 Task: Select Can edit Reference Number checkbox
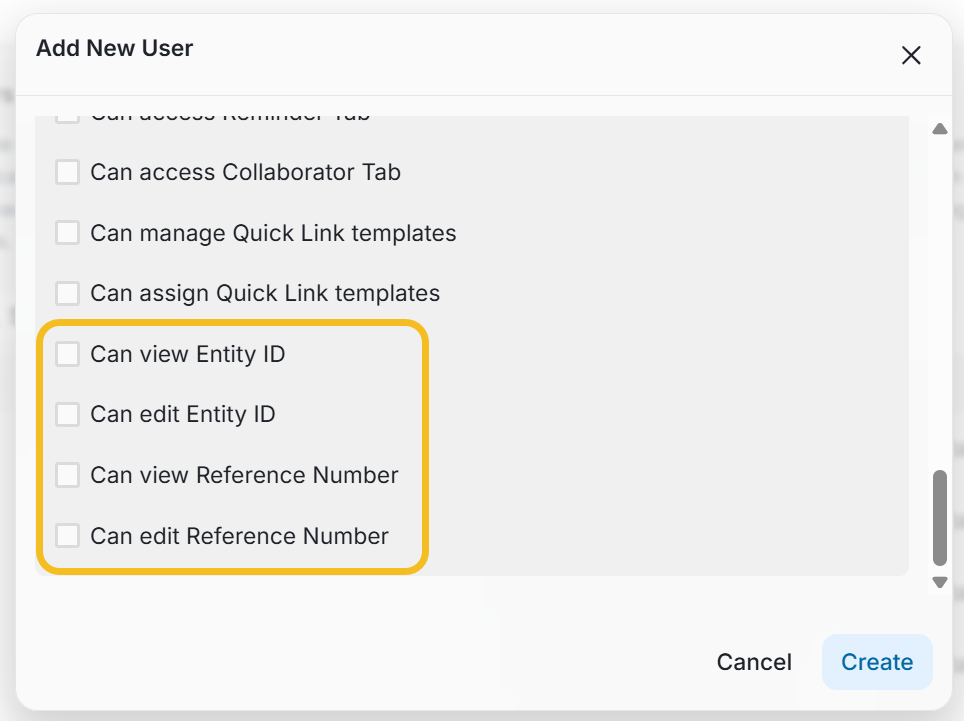[x=68, y=535]
